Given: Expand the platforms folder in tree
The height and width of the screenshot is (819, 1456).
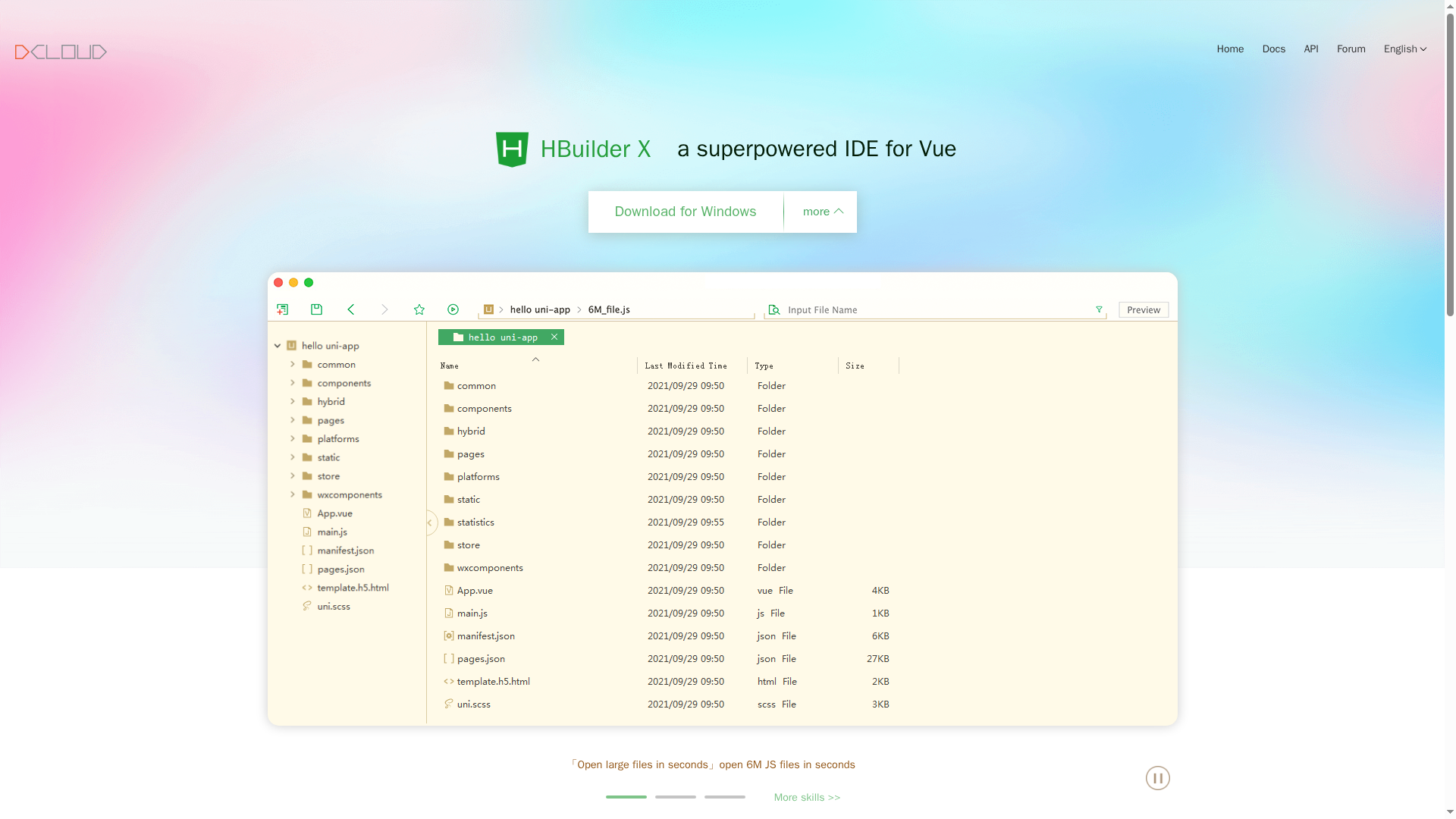Looking at the screenshot, I should [x=293, y=438].
